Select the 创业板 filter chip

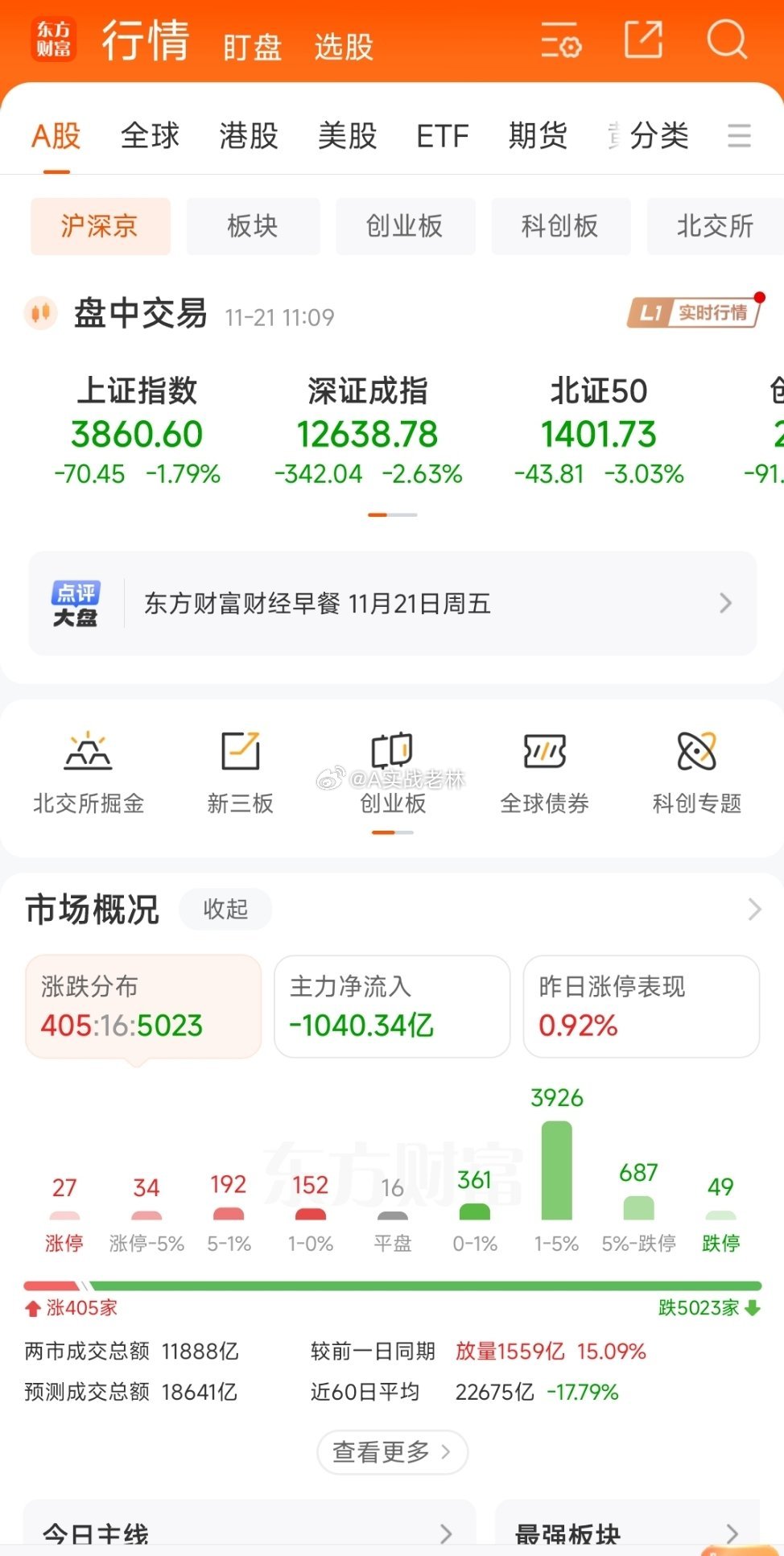click(x=406, y=226)
